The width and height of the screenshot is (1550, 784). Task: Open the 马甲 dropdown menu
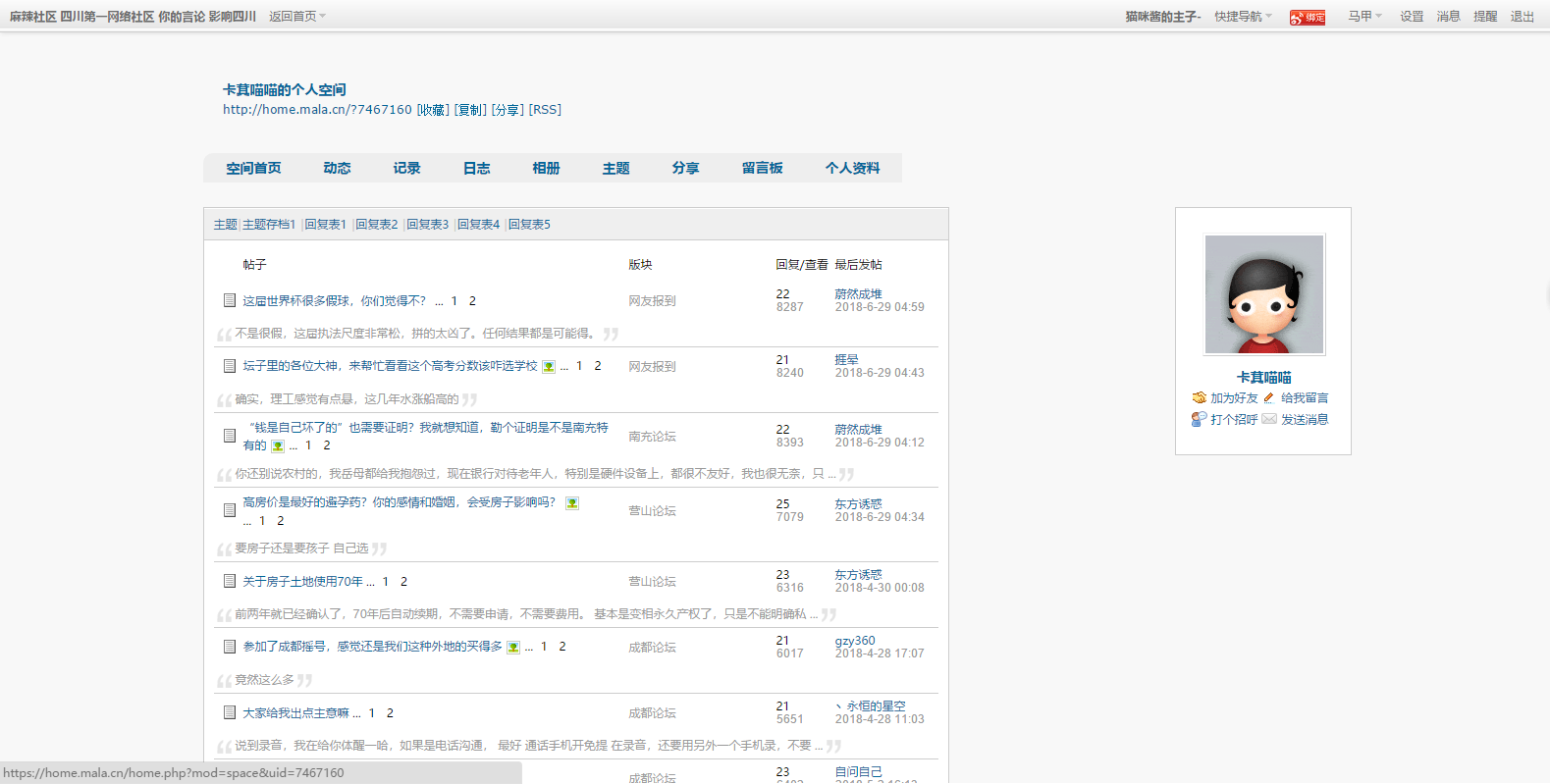tap(1364, 17)
